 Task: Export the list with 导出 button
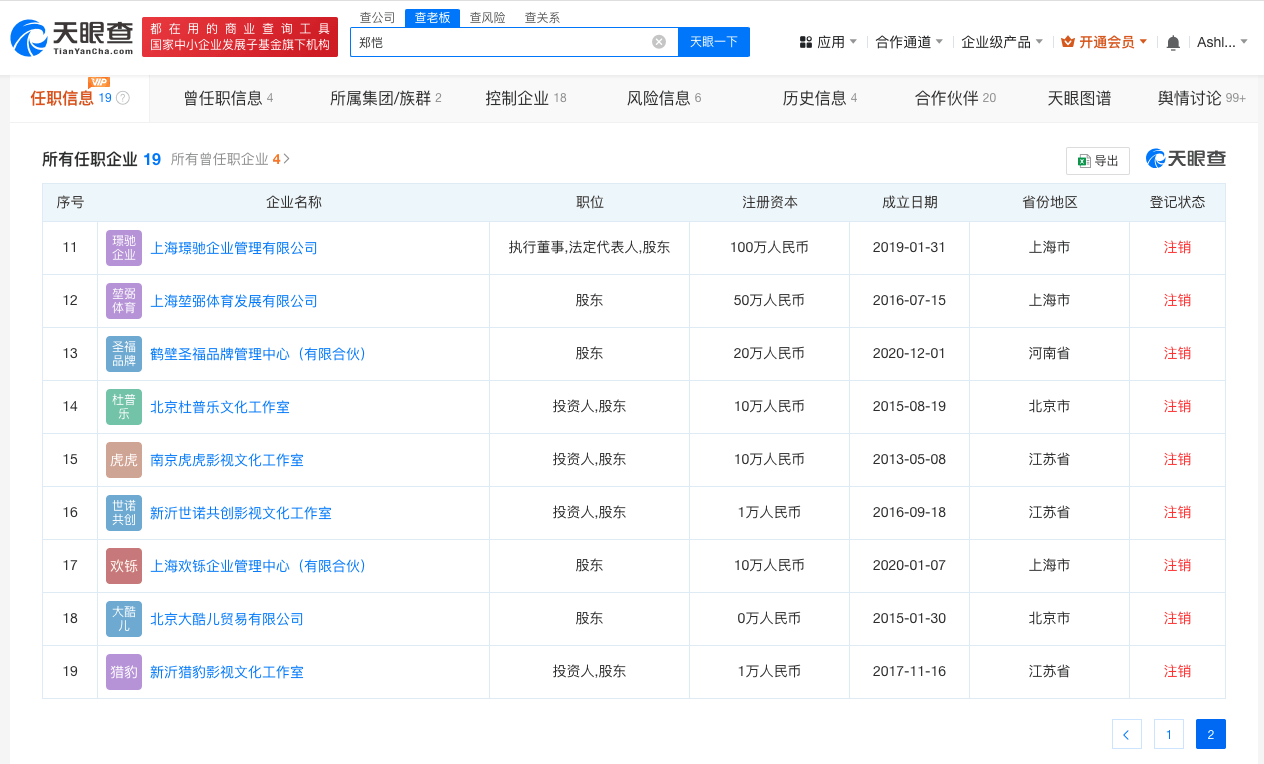click(1098, 161)
